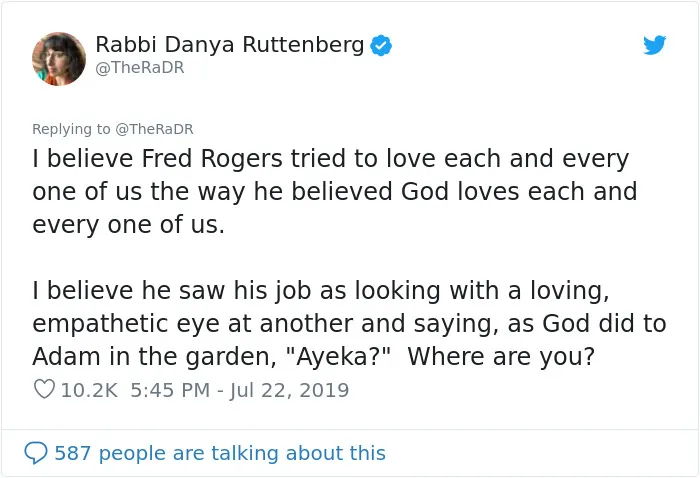Image resolution: width=700 pixels, height=478 pixels.
Task: Click the speech bubble reply icon
Action: [36, 453]
